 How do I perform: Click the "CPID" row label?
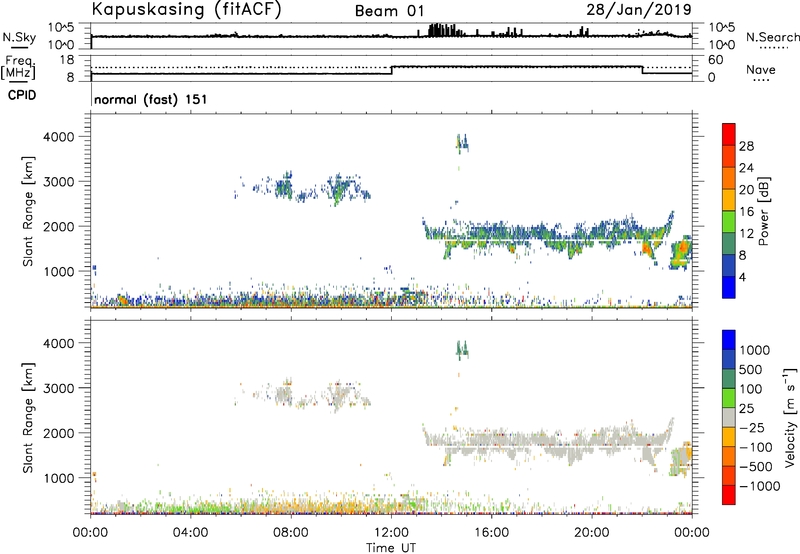[x=22, y=95]
